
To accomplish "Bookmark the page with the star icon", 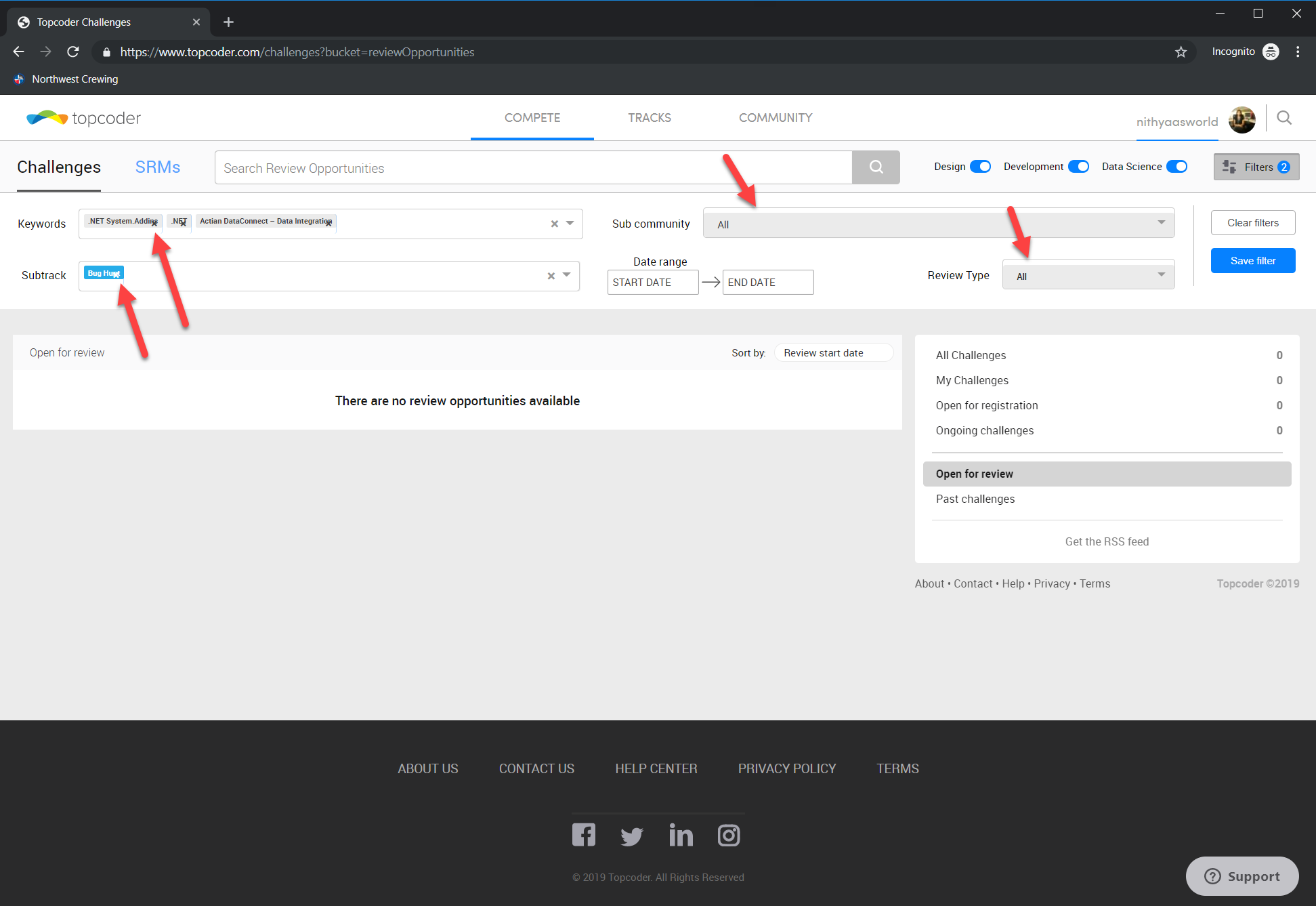I will coord(1181,52).
